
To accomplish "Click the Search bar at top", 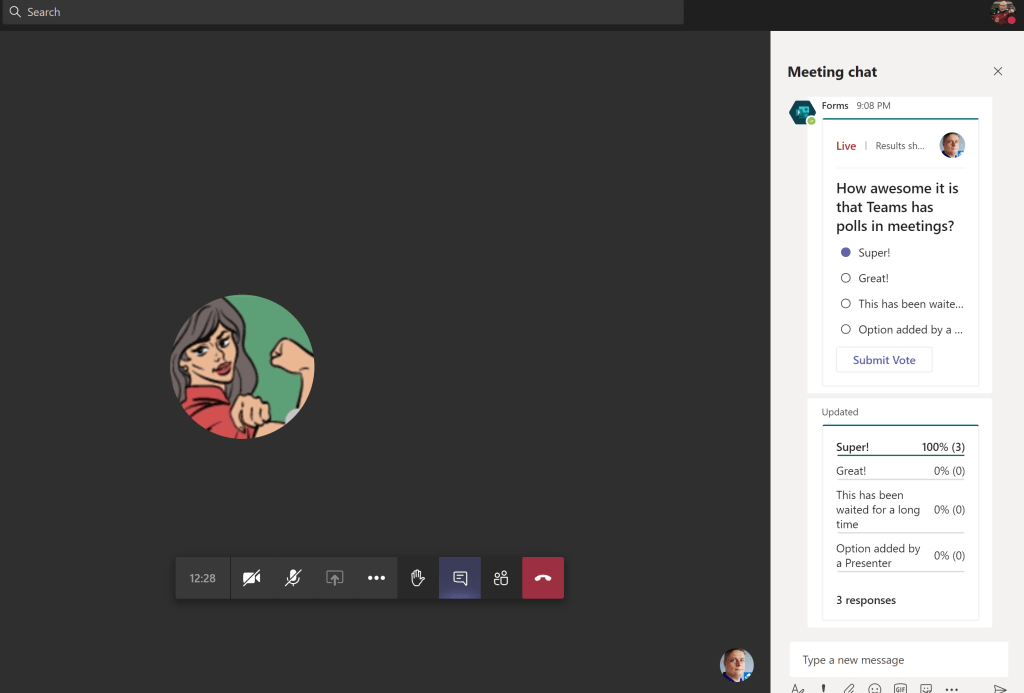I will point(342,12).
